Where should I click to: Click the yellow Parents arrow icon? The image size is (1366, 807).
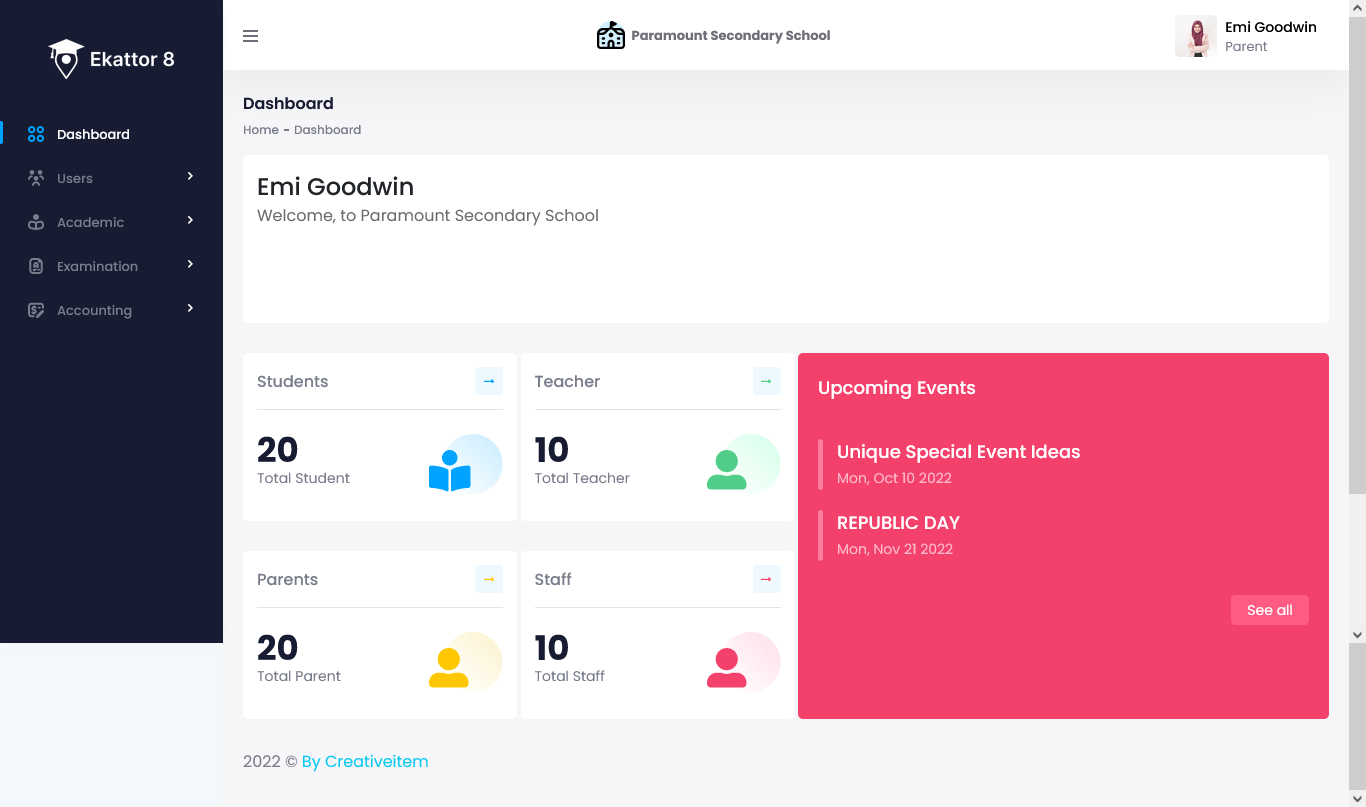(488, 578)
